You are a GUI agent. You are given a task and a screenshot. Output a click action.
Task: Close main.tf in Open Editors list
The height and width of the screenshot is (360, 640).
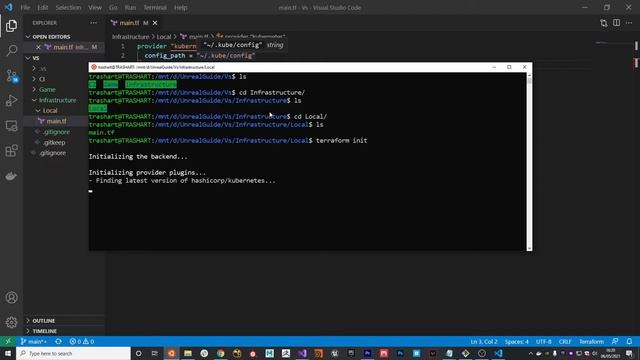tap(38, 47)
